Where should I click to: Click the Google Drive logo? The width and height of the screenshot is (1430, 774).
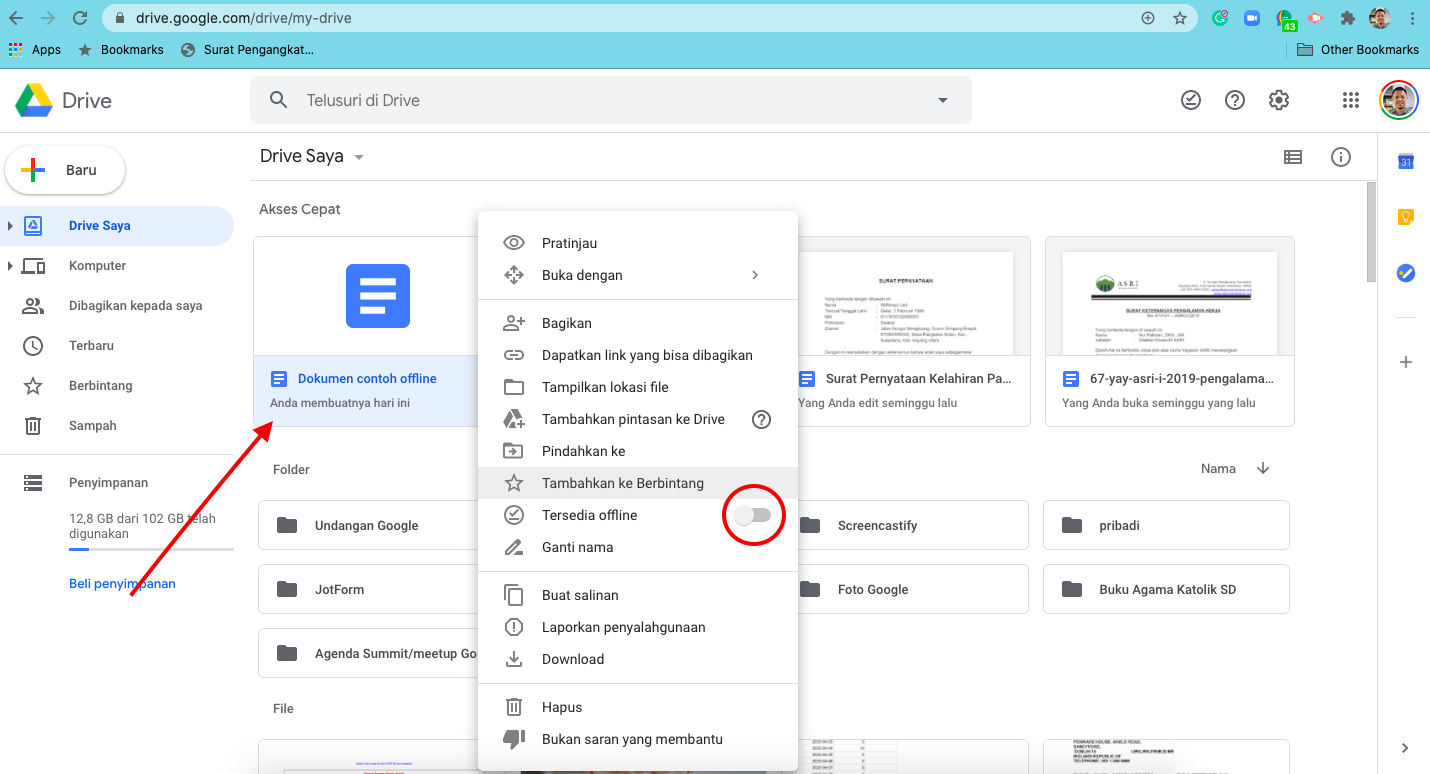pyautogui.click(x=34, y=100)
